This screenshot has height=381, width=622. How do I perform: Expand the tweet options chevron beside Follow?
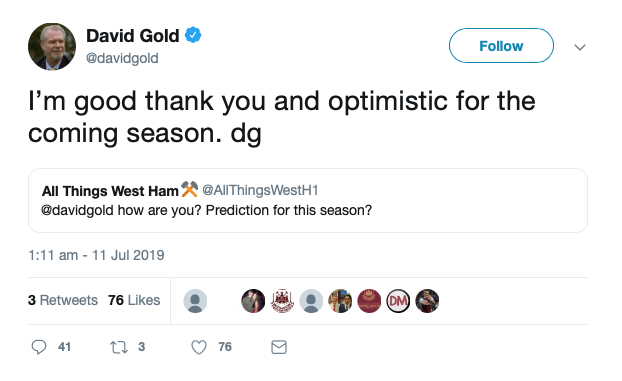pos(580,47)
